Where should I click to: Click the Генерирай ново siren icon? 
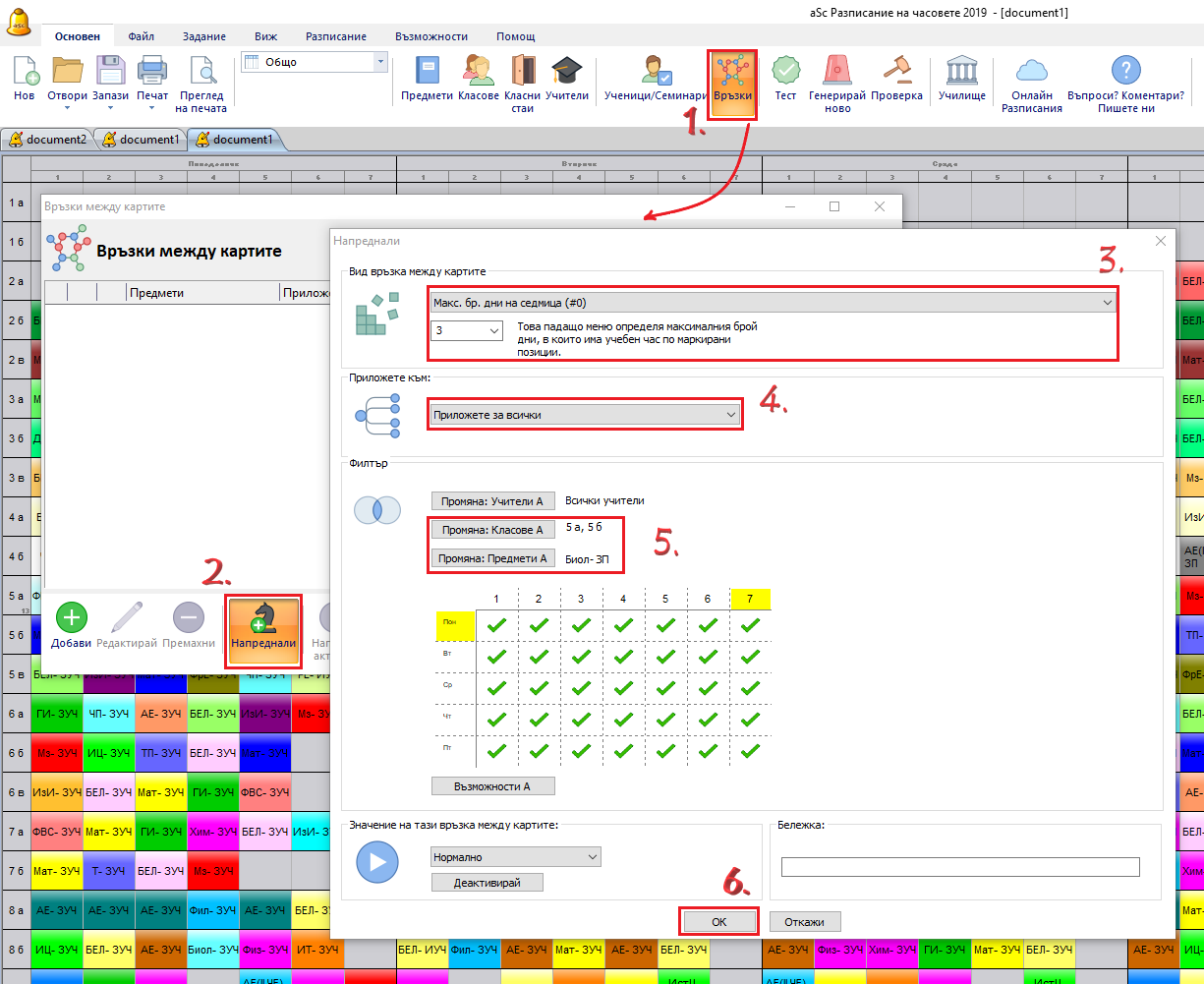(x=837, y=72)
